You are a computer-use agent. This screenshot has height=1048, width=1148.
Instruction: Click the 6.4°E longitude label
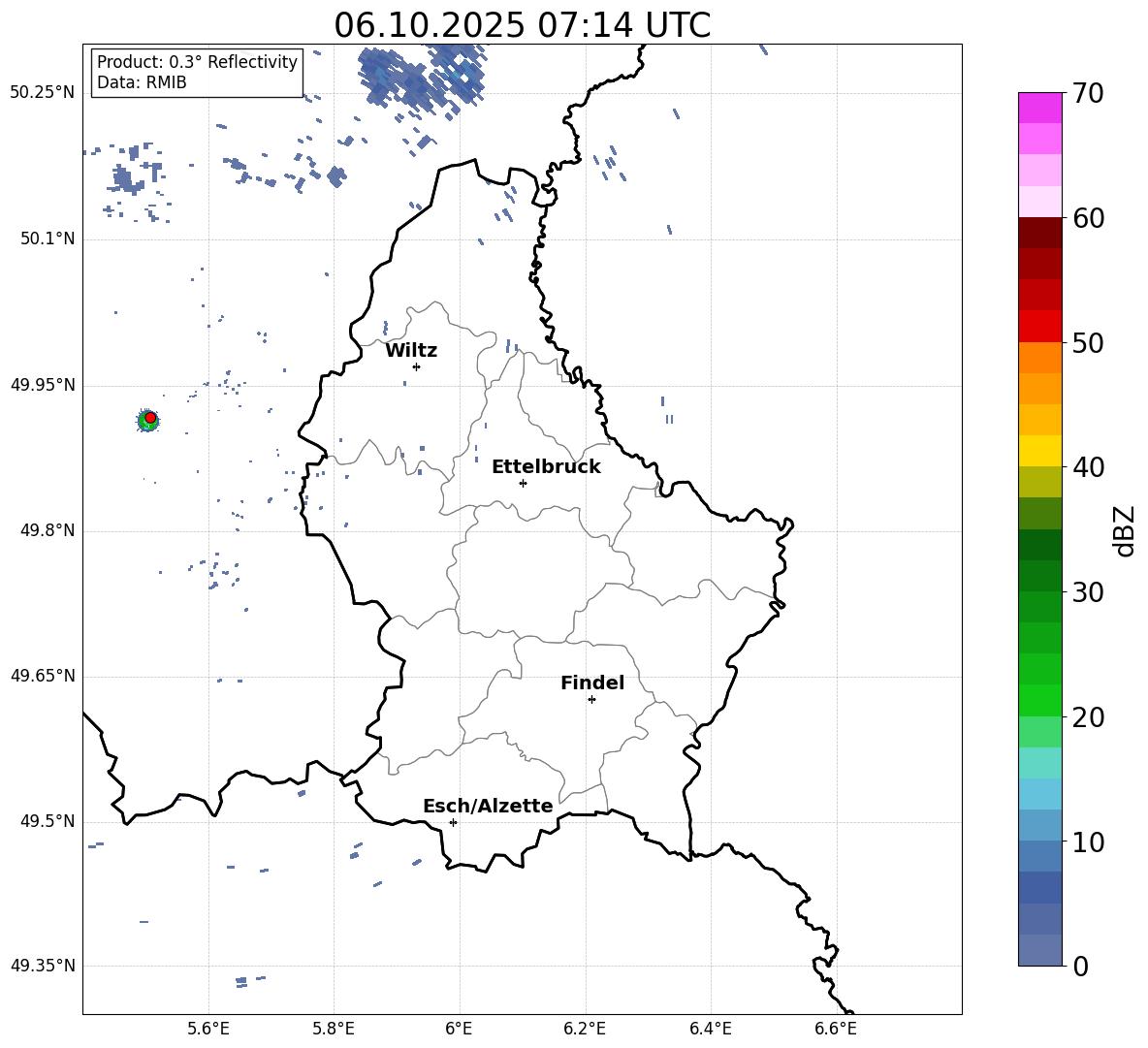click(x=710, y=1029)
